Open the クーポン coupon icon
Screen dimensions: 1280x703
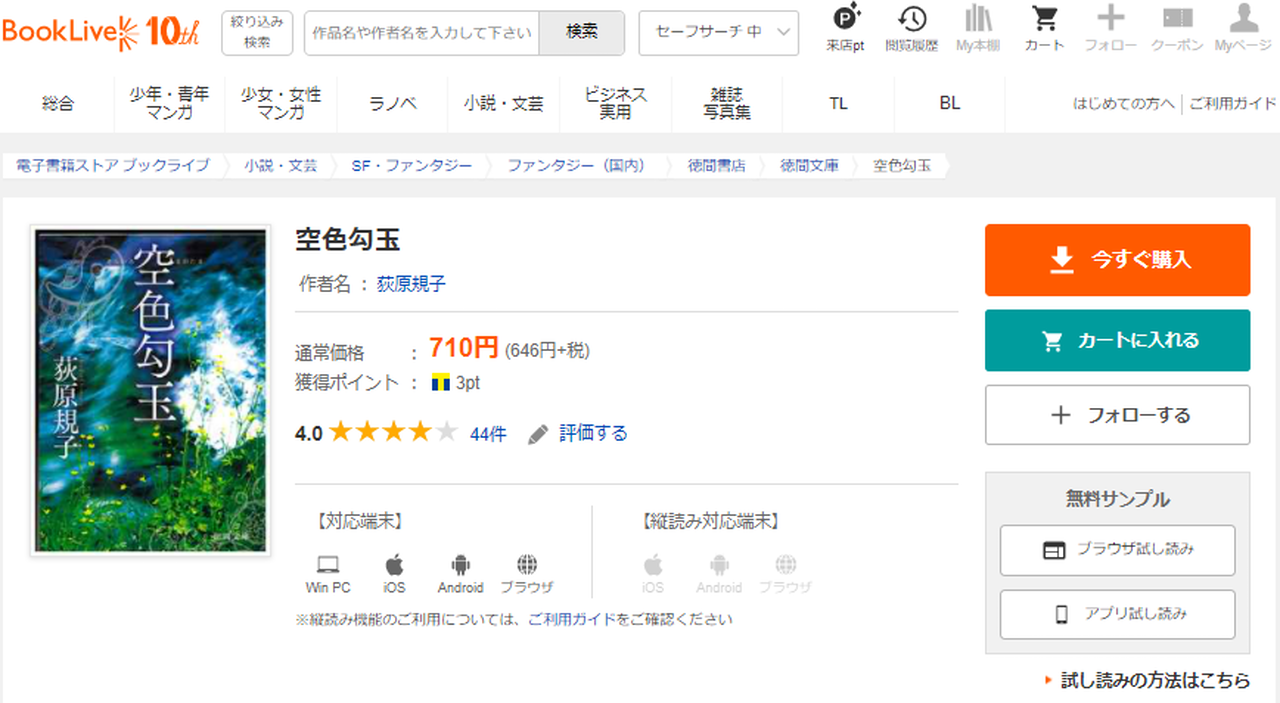tap(1177, 19)
